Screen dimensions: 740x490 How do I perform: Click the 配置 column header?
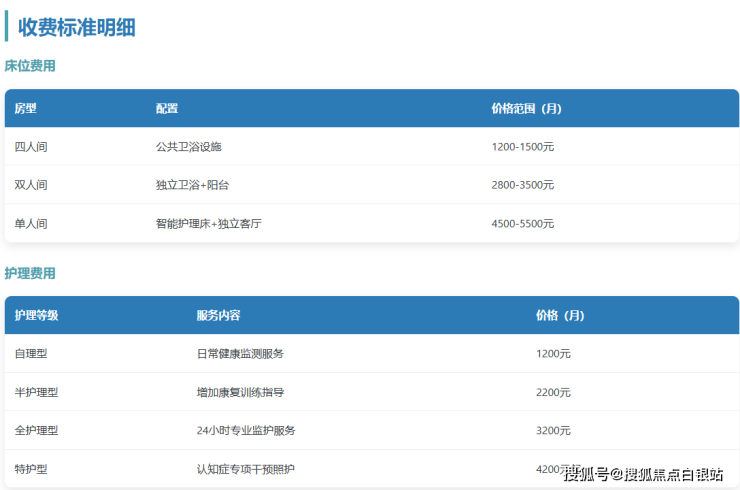(x=167, y=108)
